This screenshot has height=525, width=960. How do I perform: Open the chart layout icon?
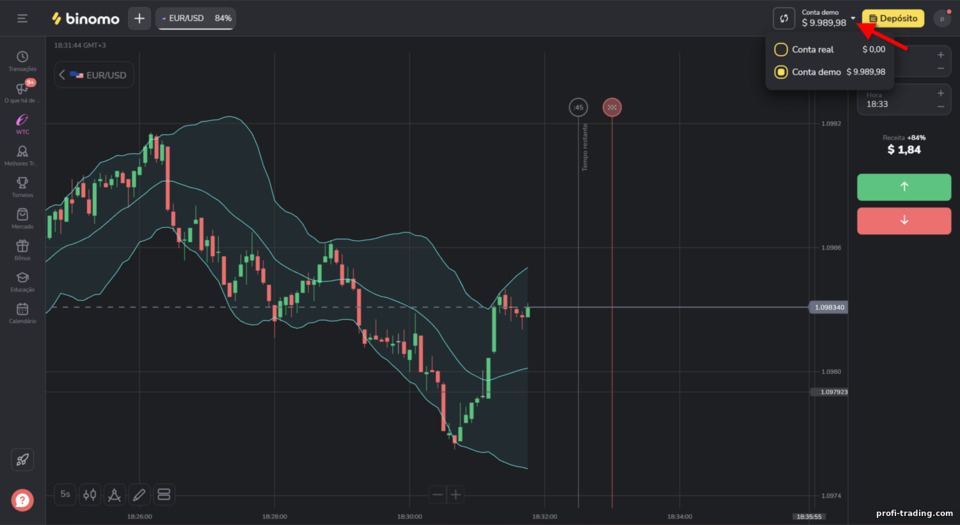click(163, 494)
